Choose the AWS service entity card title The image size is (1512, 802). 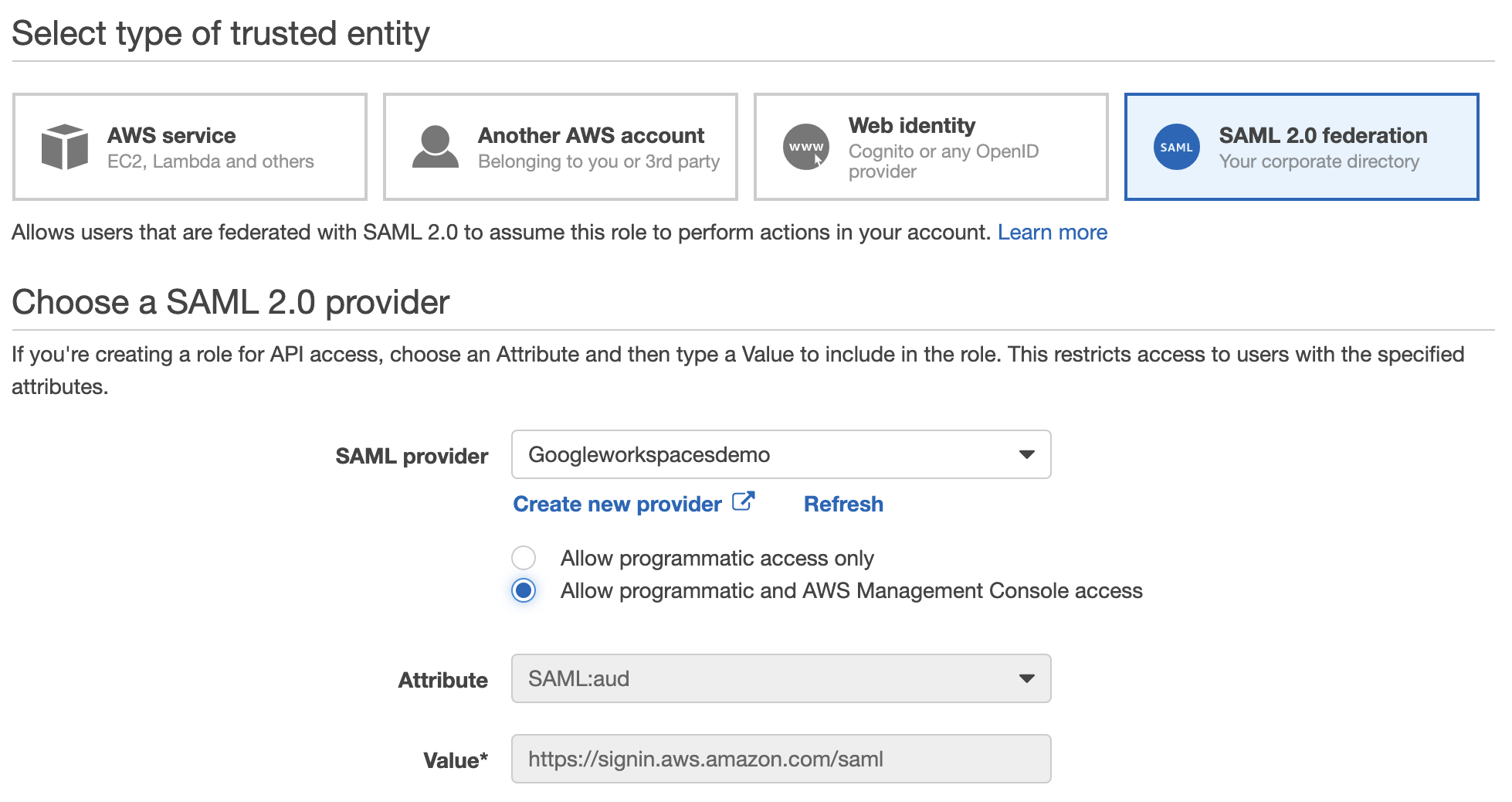tap(171, 136)
